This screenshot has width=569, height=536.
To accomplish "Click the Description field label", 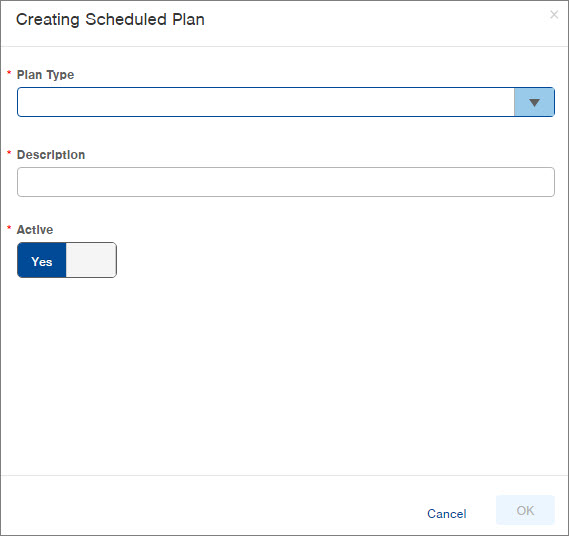I will [51, 155].
